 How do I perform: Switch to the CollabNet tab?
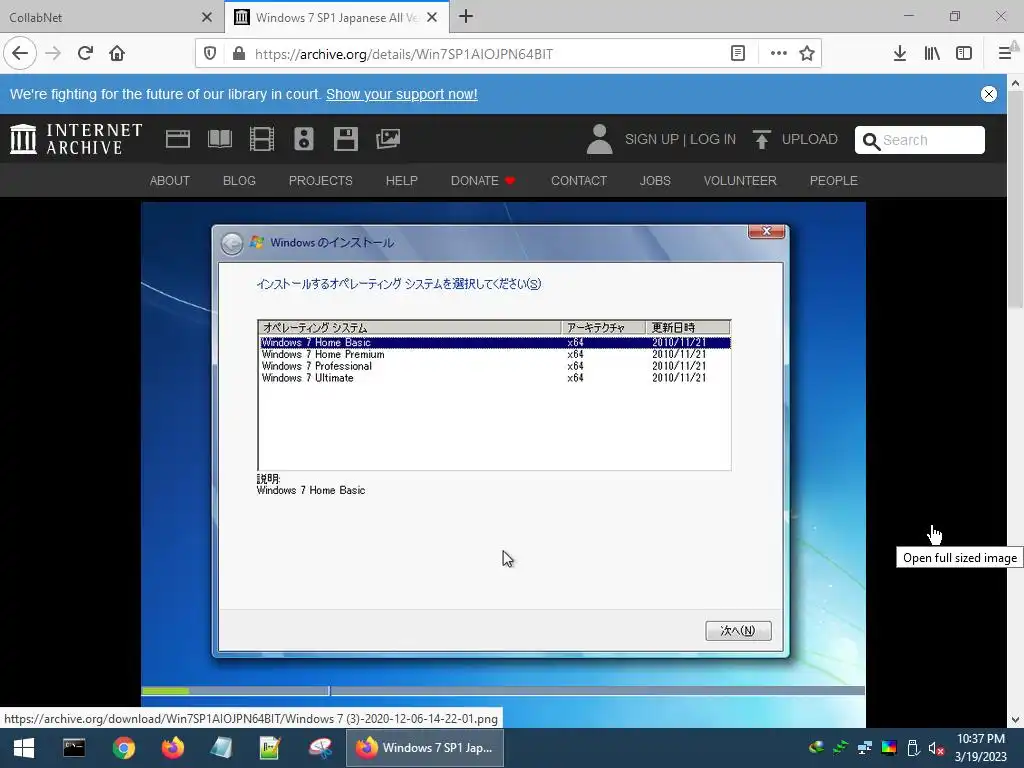pyautogui.click(x=104, y=17)
